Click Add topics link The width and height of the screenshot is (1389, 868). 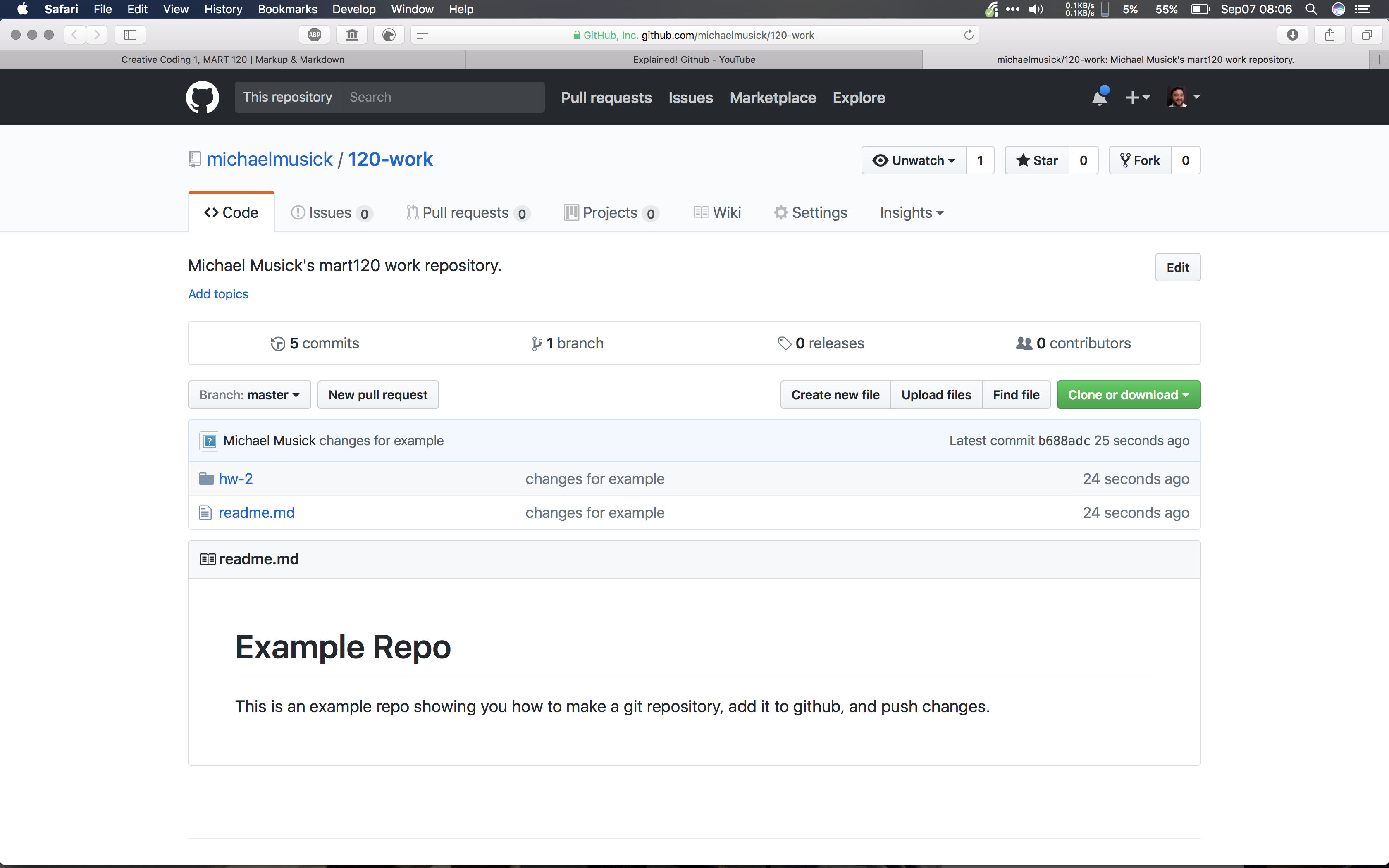pyautogui.click(x=218, y=294)
